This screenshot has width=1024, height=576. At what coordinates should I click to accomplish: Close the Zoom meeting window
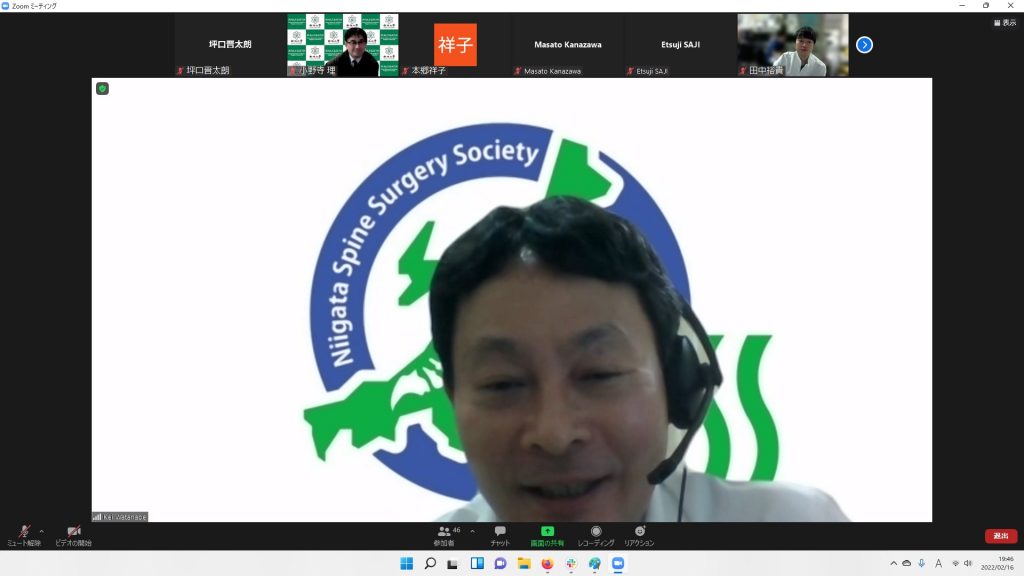coord(1010,6)
